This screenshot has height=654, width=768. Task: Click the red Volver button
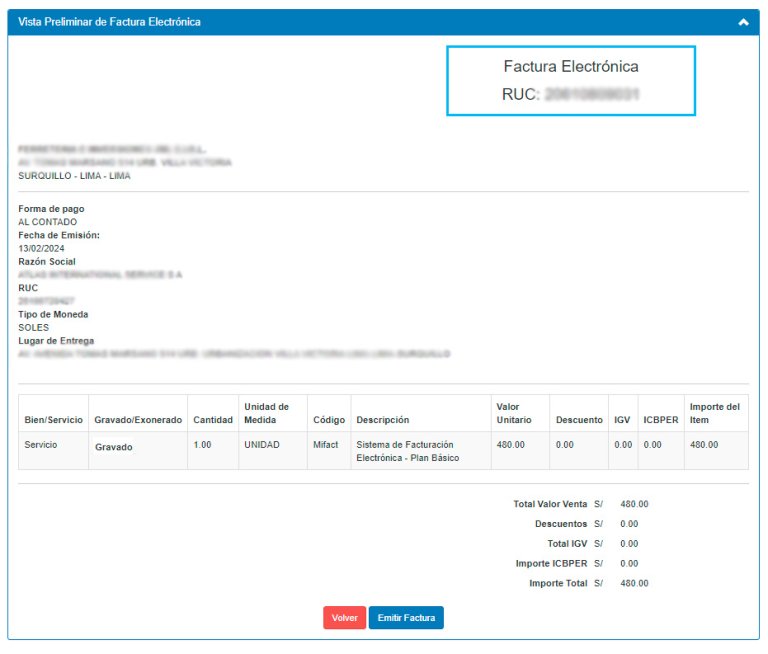pos(344,618)
